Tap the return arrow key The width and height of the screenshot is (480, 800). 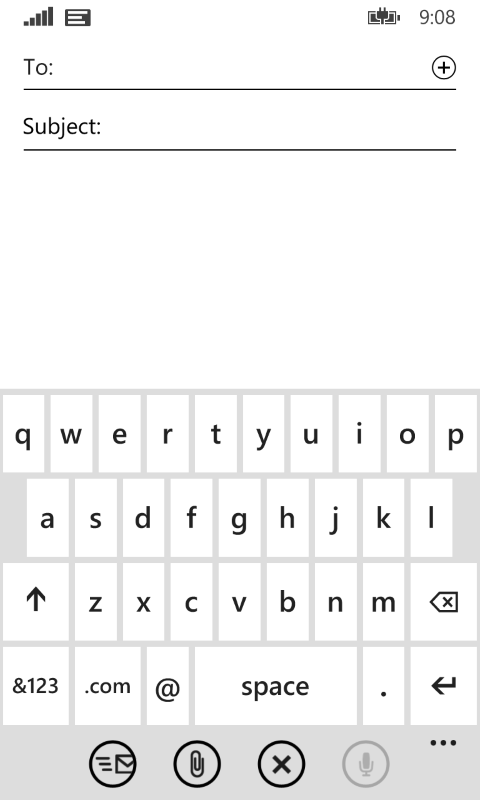(443, 686)
